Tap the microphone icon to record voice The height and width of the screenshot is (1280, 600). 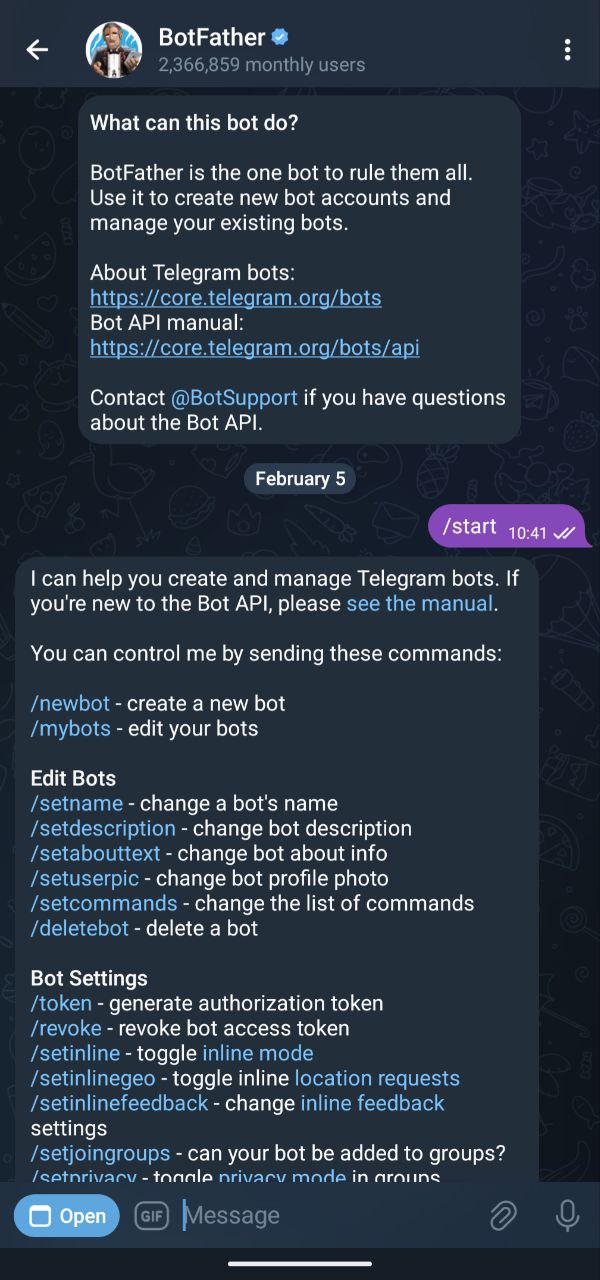tap(567, 1215)
